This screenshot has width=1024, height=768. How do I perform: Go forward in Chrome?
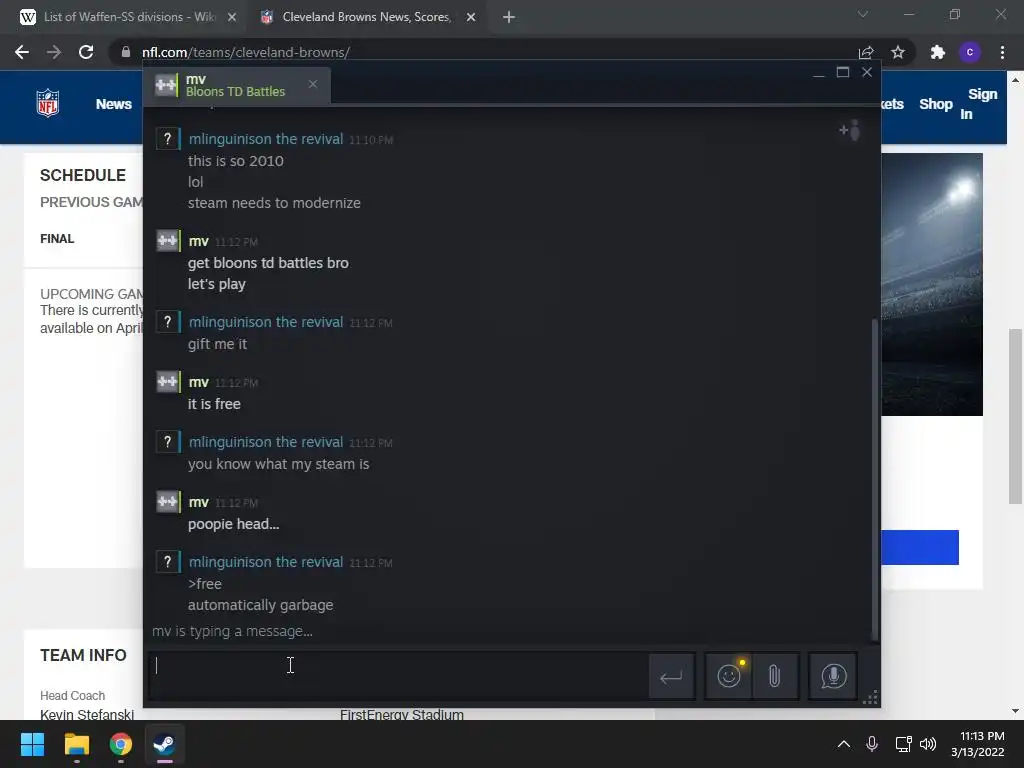(54, 52)
